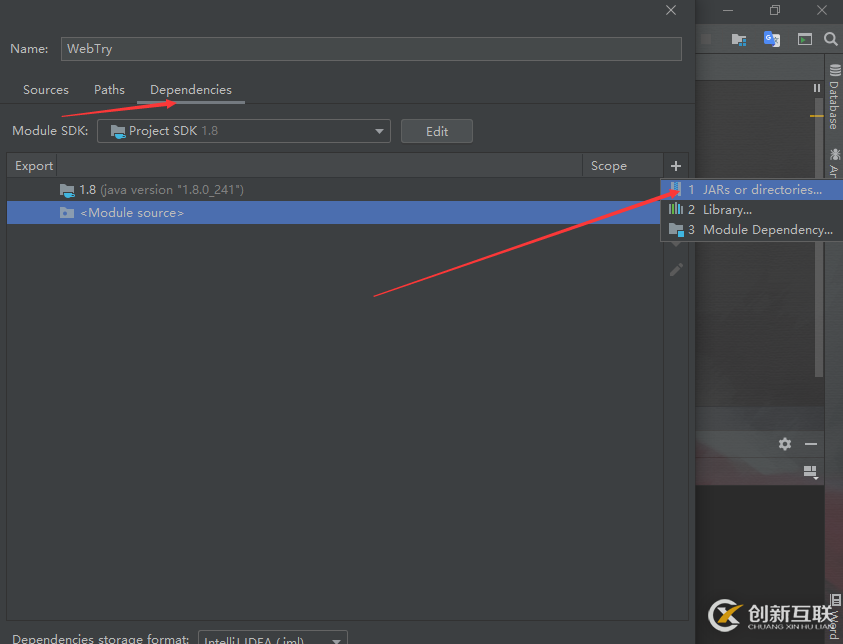This screenshot has width=843, height=644.
Task: Click the IDE editor vertical scrollbar
Action: [x=819, y=239]
